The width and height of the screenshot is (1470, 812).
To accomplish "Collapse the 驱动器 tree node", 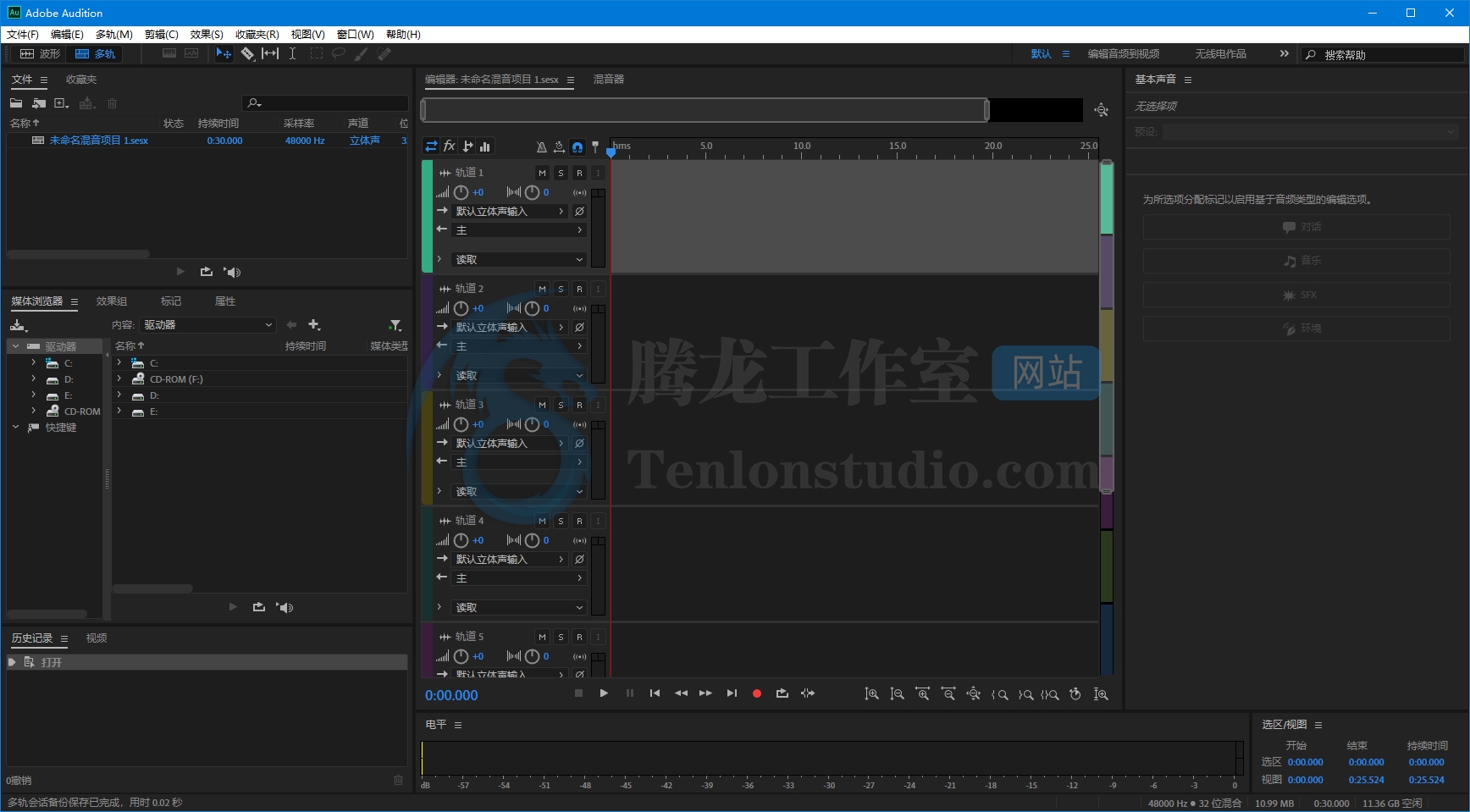I will (15, 346).
